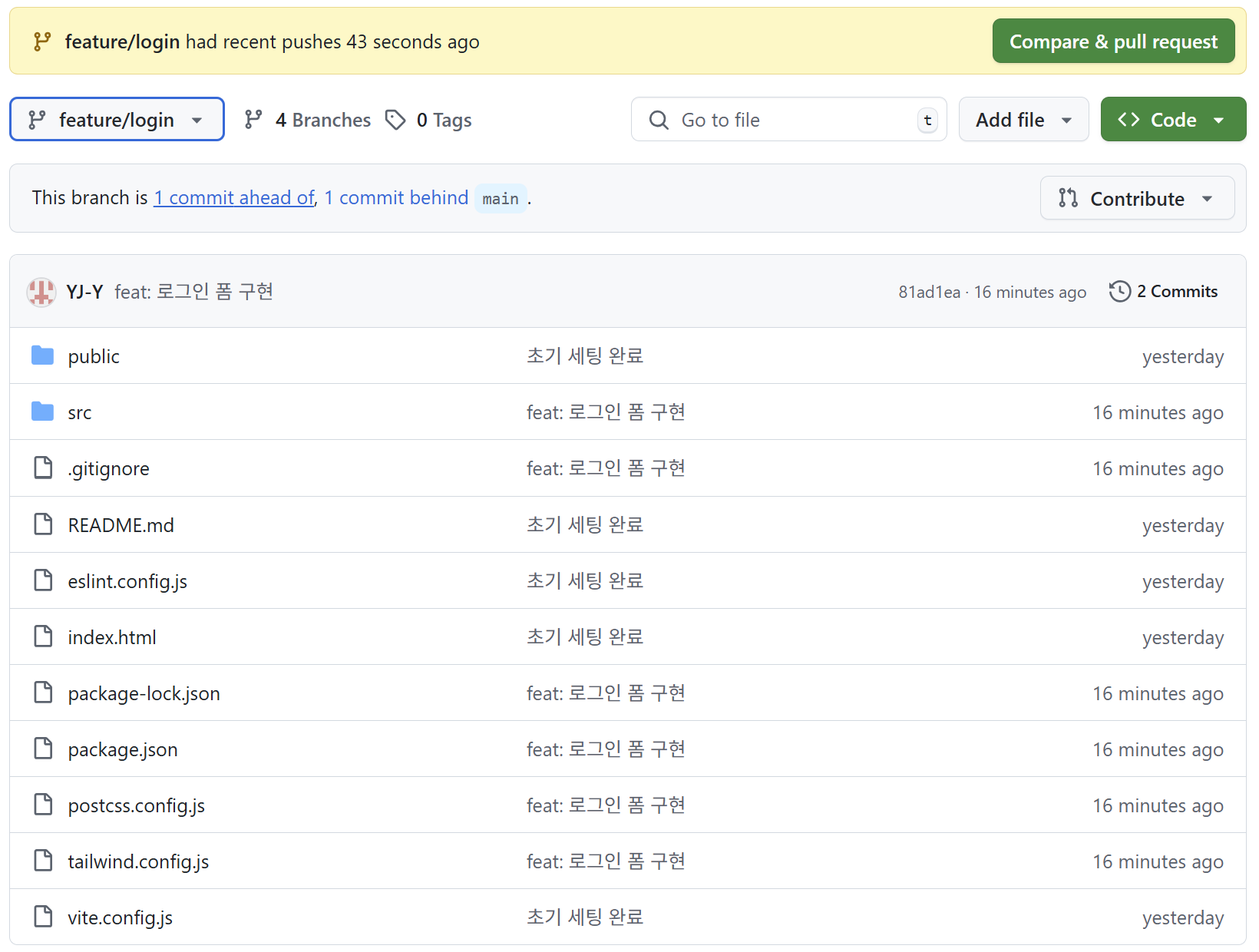Click the file icon beside index.html
Image resolution: width=1259 pixels, height=952 pixels.
[x=44, y=636]
